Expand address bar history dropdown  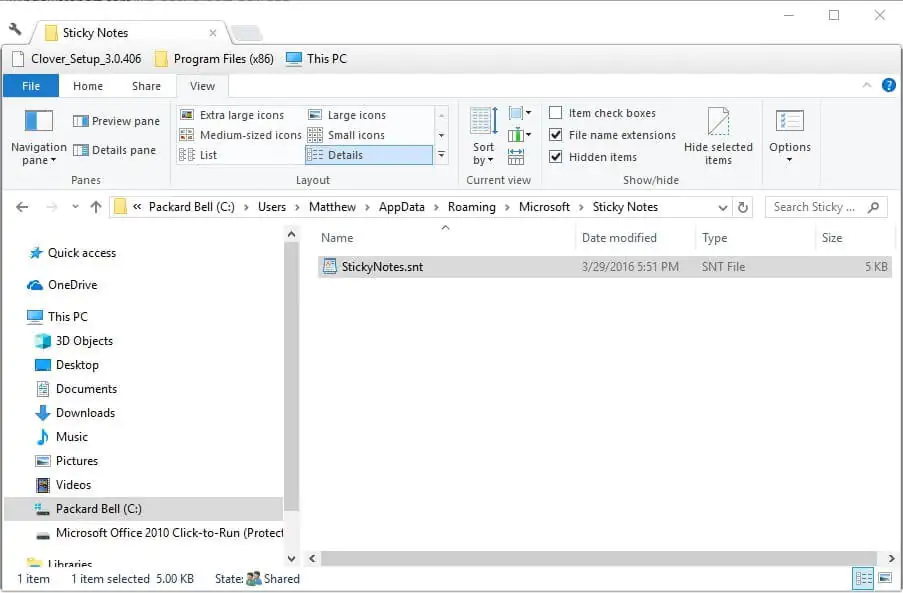coord(723,207)
